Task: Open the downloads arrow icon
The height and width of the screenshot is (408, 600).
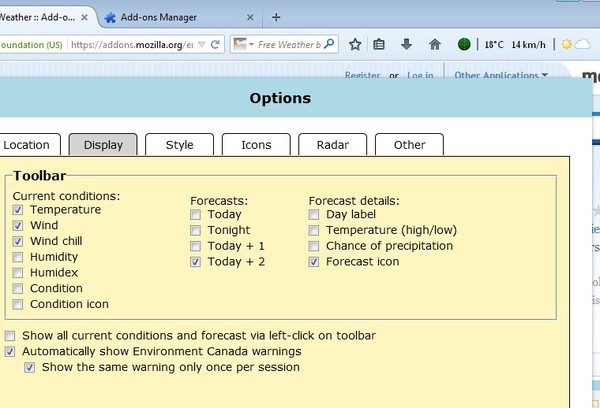Action: [406, 44]
